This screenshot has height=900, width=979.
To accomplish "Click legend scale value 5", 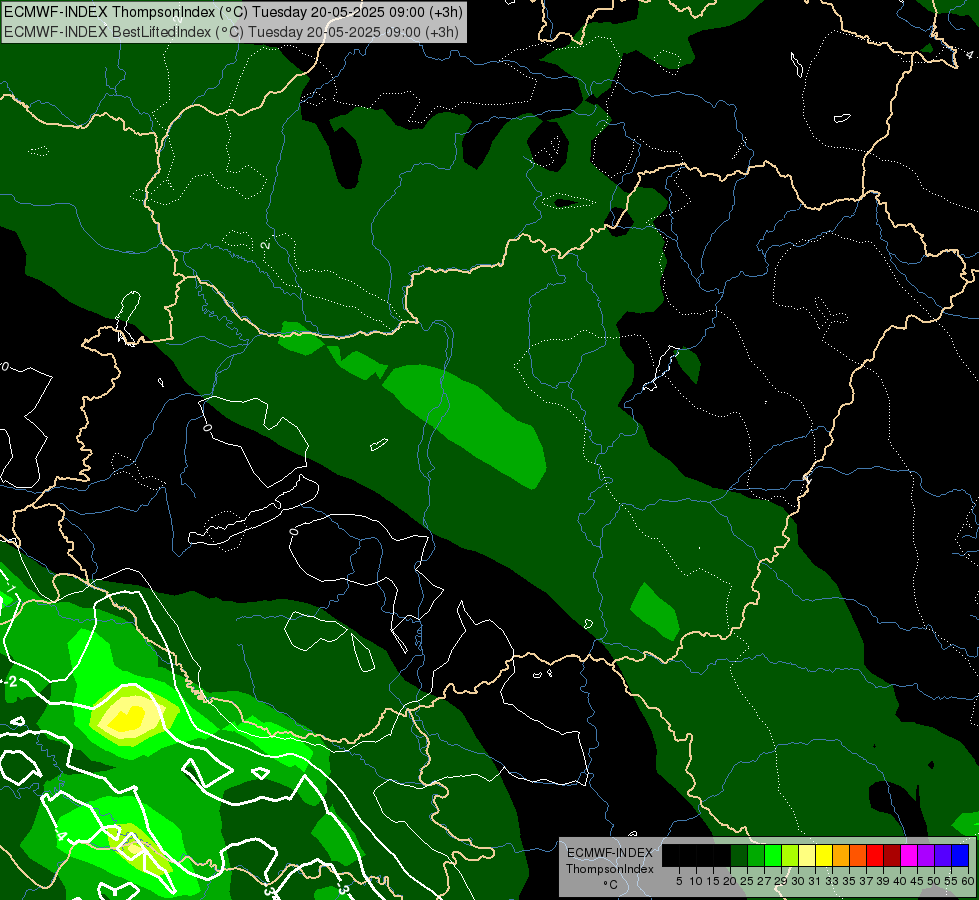I will [679, 881].
